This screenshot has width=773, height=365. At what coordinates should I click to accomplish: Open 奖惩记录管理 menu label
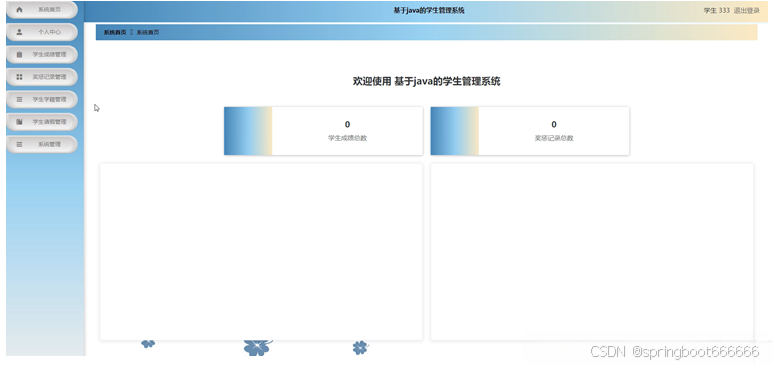point(49,77)
